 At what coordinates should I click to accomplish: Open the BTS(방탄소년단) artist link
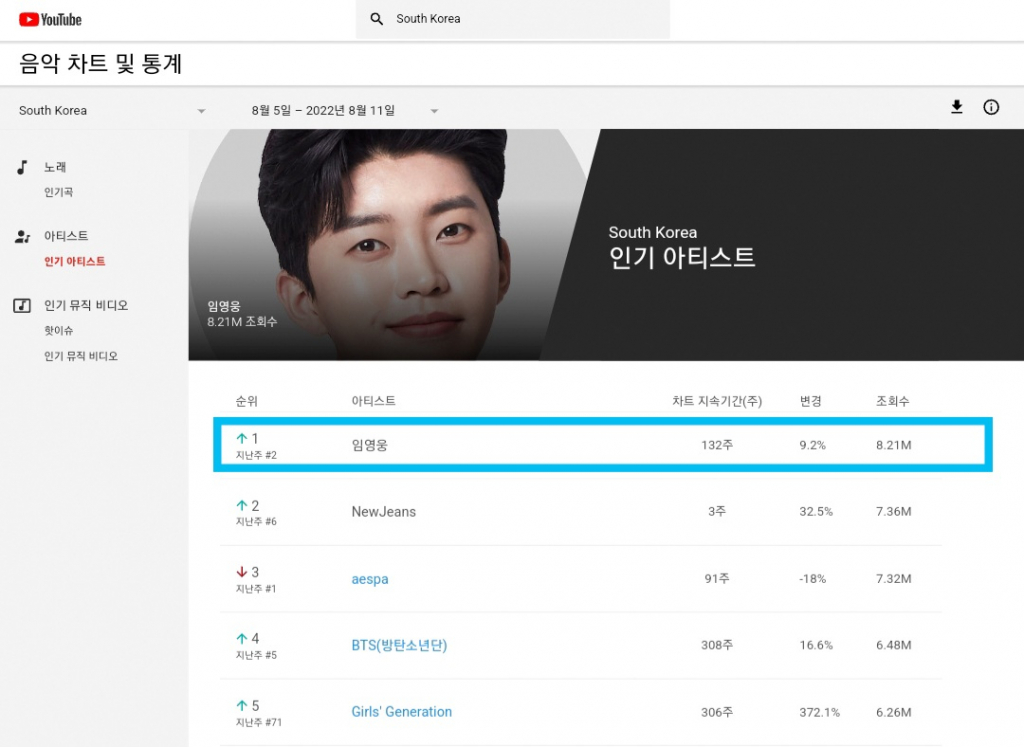(399, 645)
